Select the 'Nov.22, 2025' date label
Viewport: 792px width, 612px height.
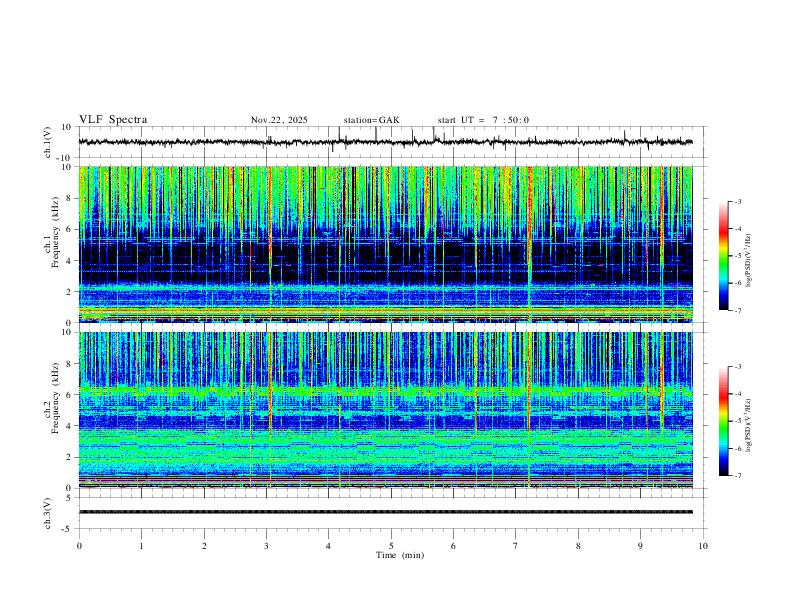(279, 120)
